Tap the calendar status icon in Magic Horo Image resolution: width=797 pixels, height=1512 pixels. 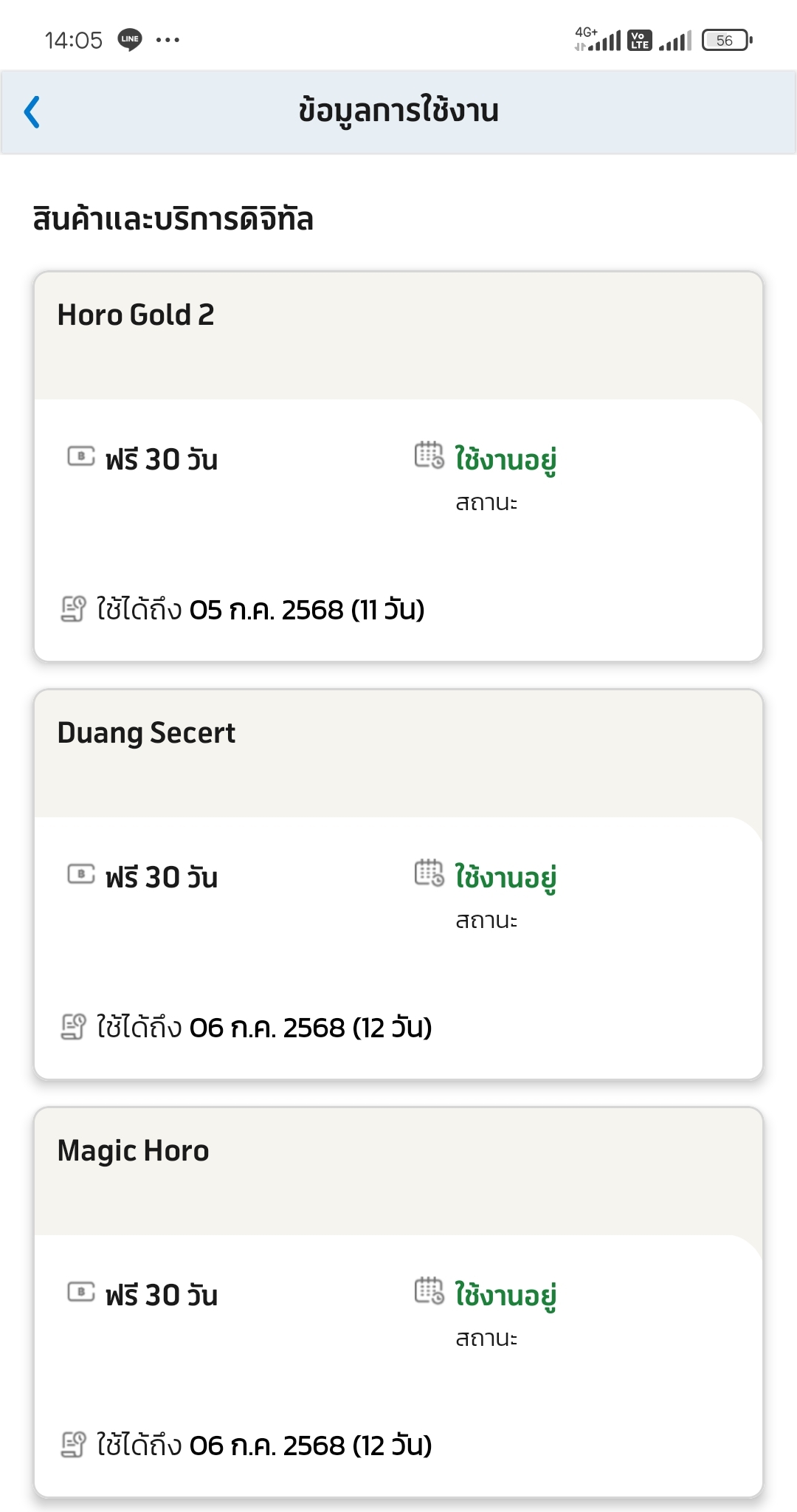pyautogui.click(x=429, y=1291)
